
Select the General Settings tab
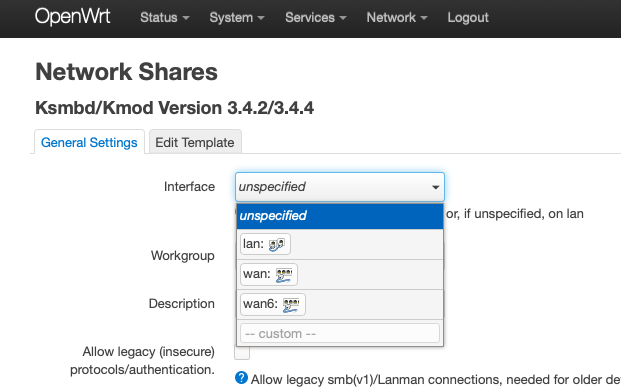tap(89, 142)
